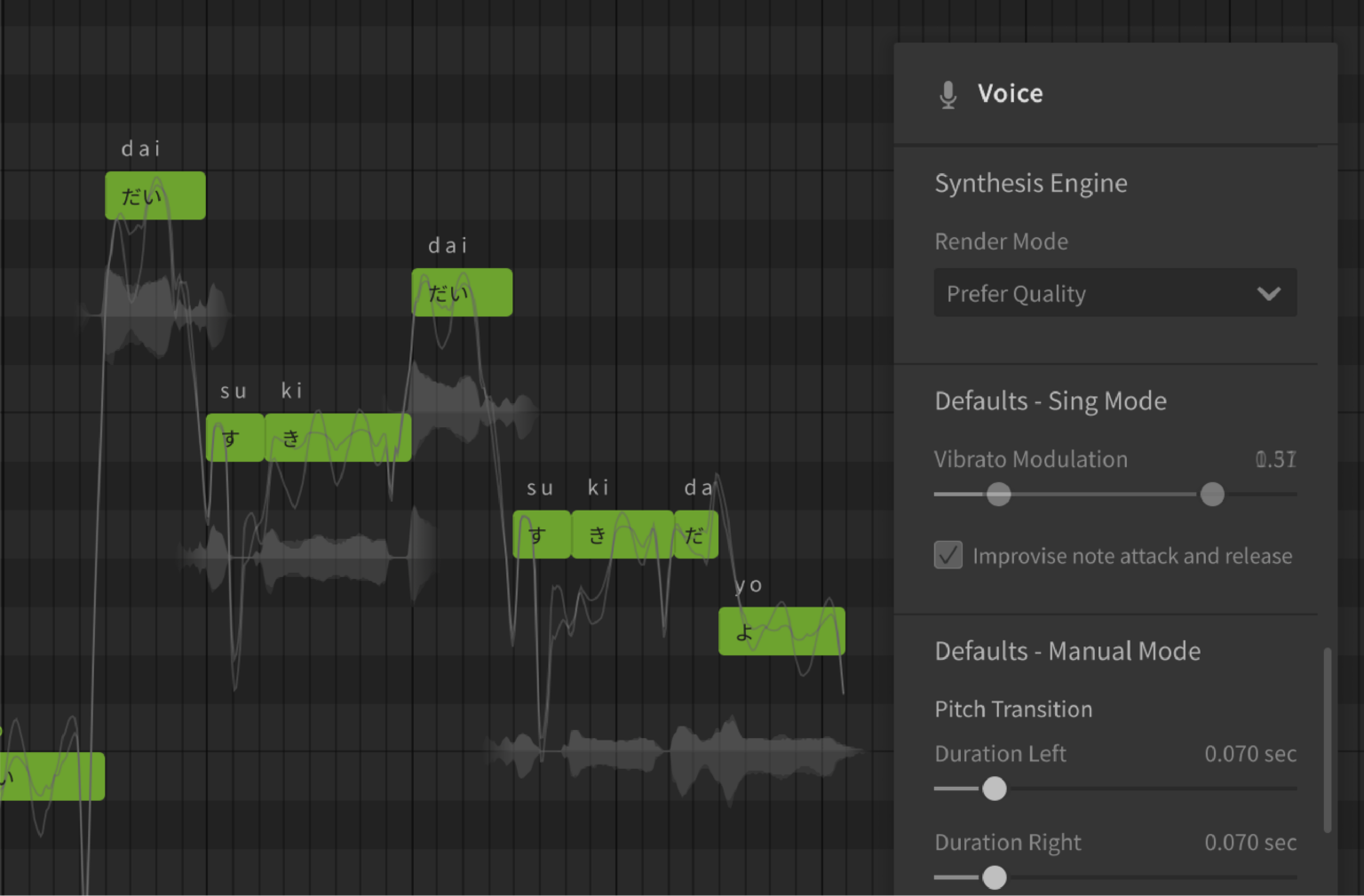Click the first き note
Image resolution: width=1364 pixels, height=896 pixels.
[337, 437]
